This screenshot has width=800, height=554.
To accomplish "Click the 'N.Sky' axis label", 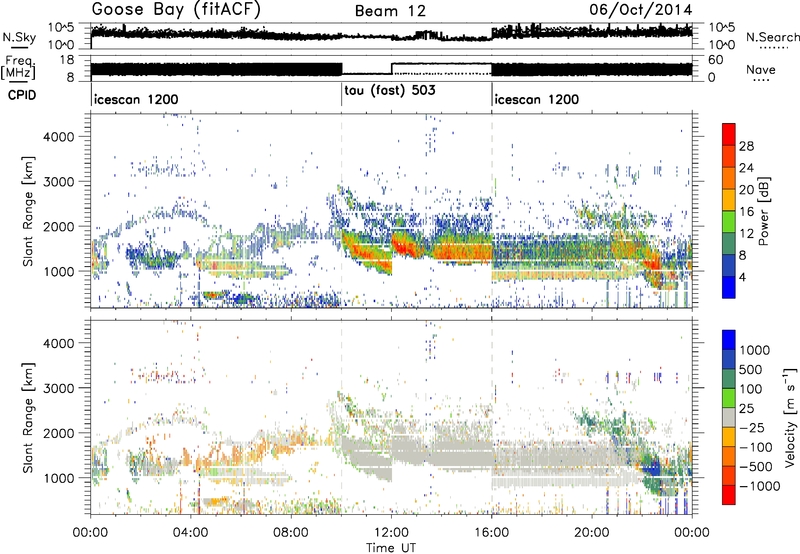I will (19, 37).
